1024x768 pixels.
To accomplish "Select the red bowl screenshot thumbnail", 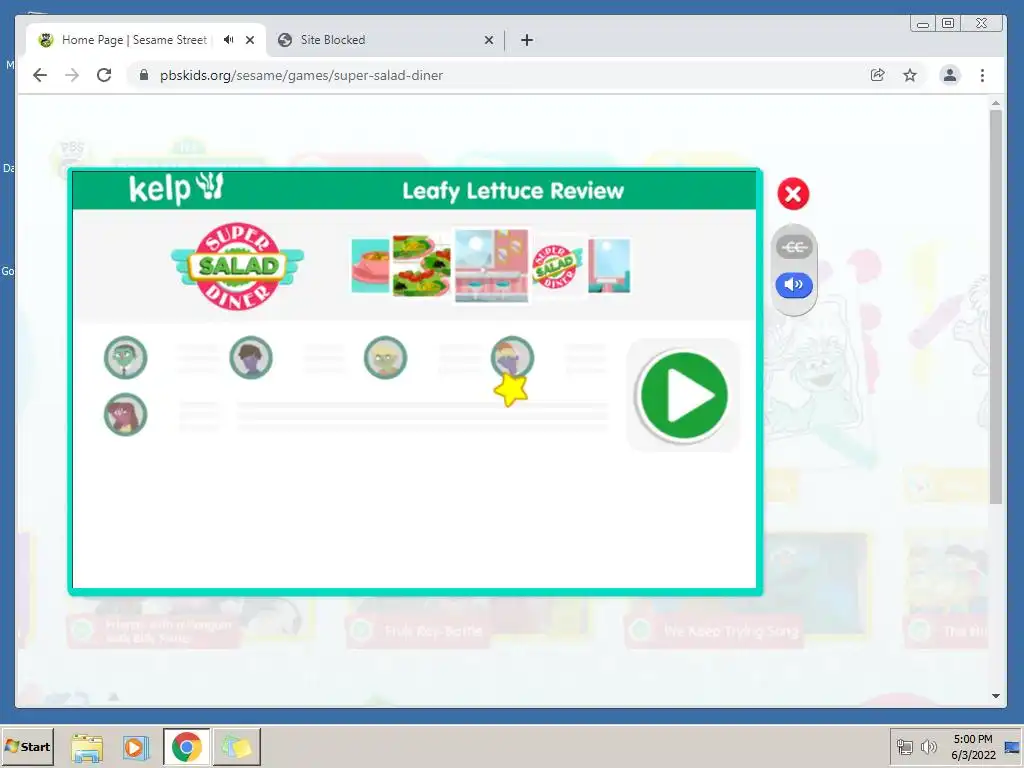I will coord(370,266).
